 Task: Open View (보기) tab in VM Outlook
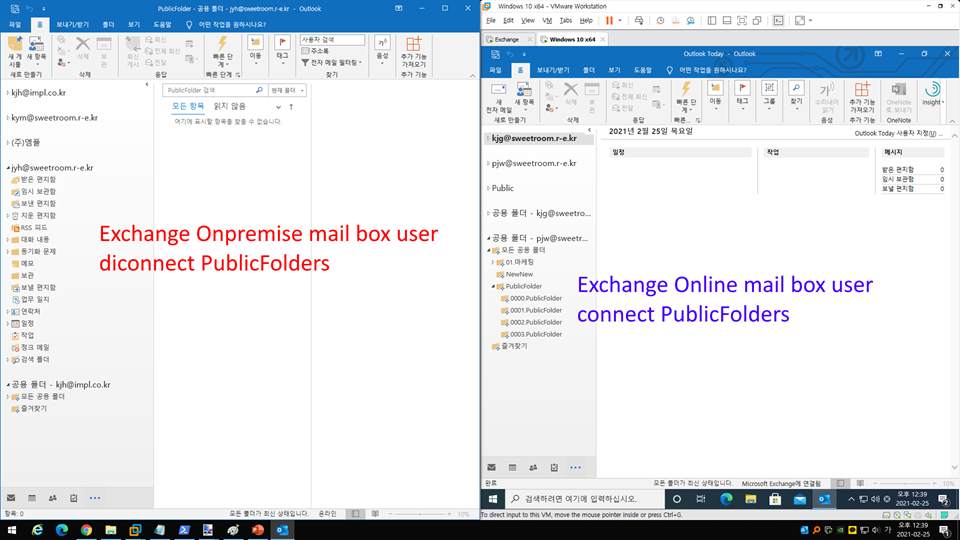[x=614, y=70]
